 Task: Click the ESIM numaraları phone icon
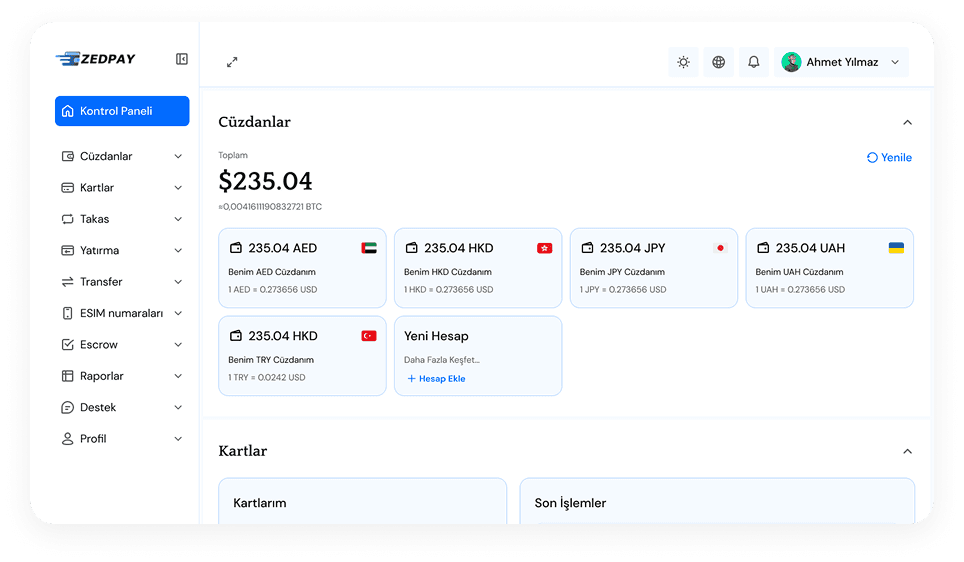point(68,313)
